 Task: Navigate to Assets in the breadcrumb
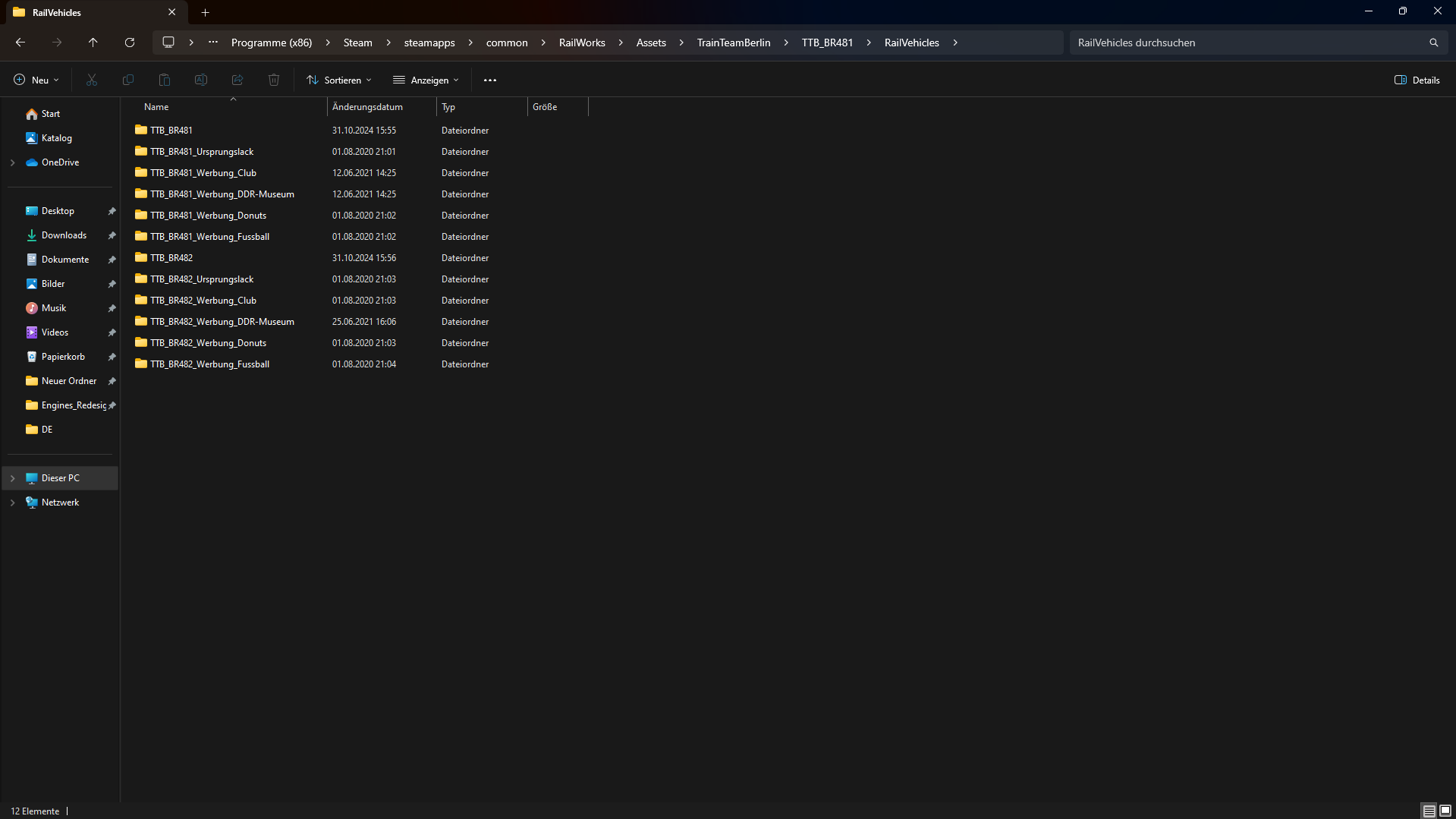pos(651,43)
